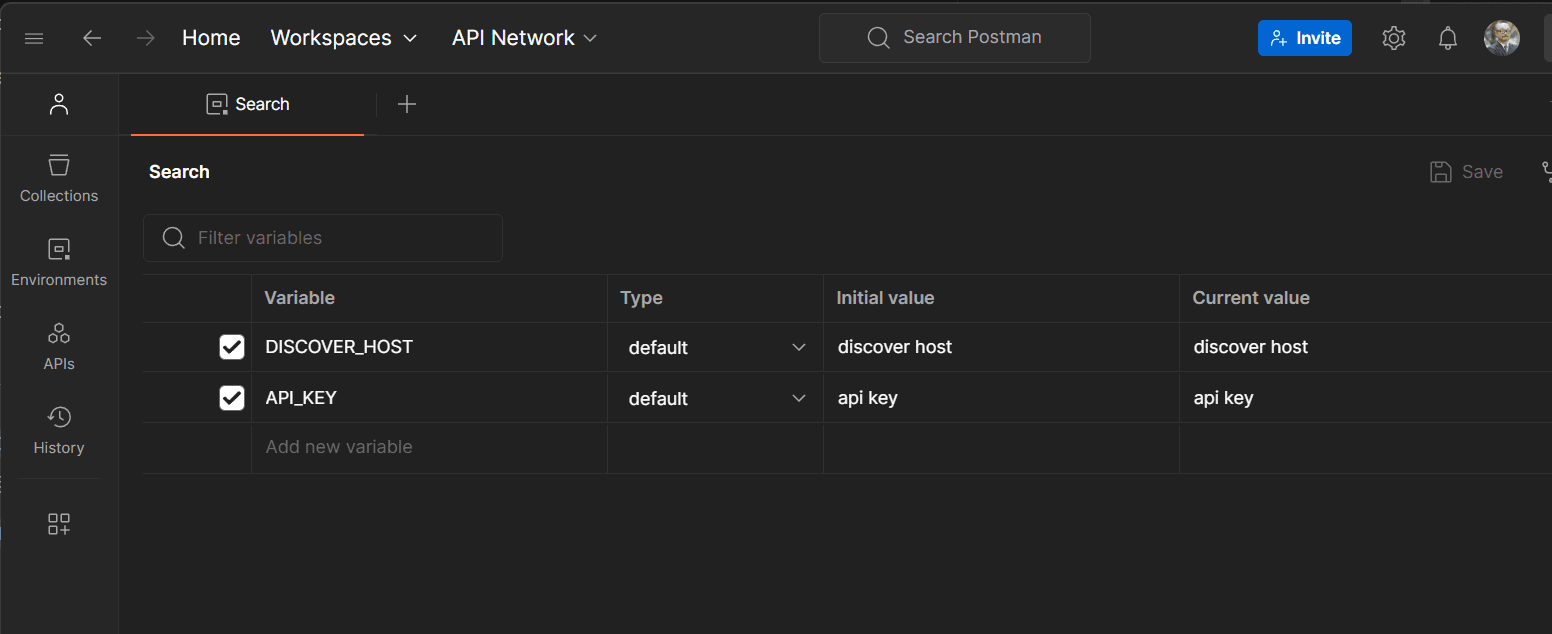Open the notifications bell icon
The image size is (1552, 634).
1447,38
